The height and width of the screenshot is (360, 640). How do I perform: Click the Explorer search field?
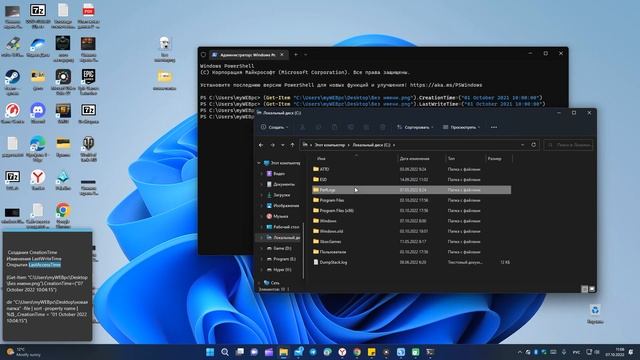[568, 145]
